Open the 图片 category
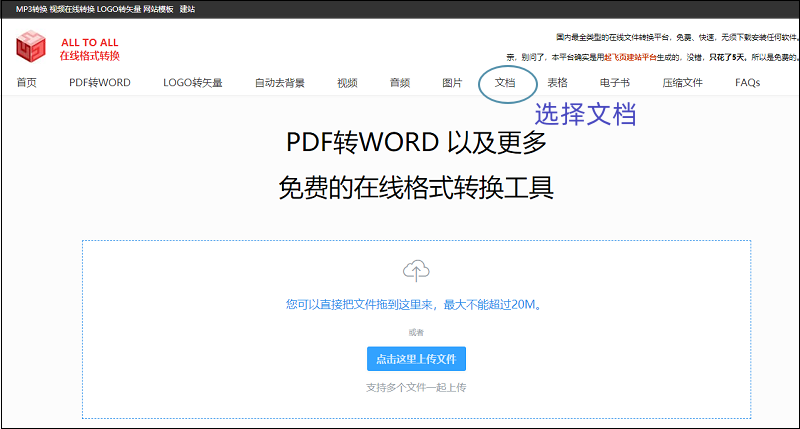Viewport: 800px width, 429px height. [x=452, y=83]
